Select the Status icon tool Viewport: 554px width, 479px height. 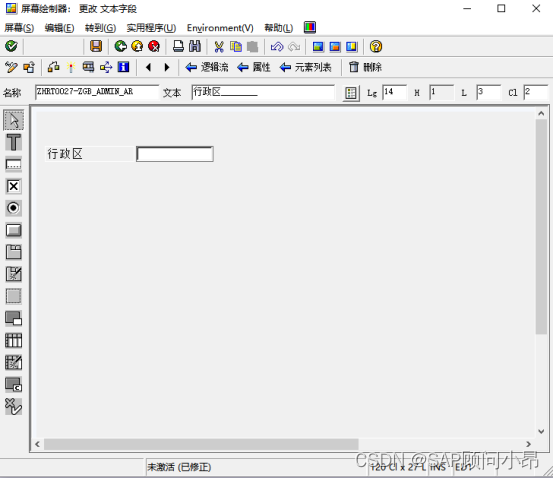(13, 406)
